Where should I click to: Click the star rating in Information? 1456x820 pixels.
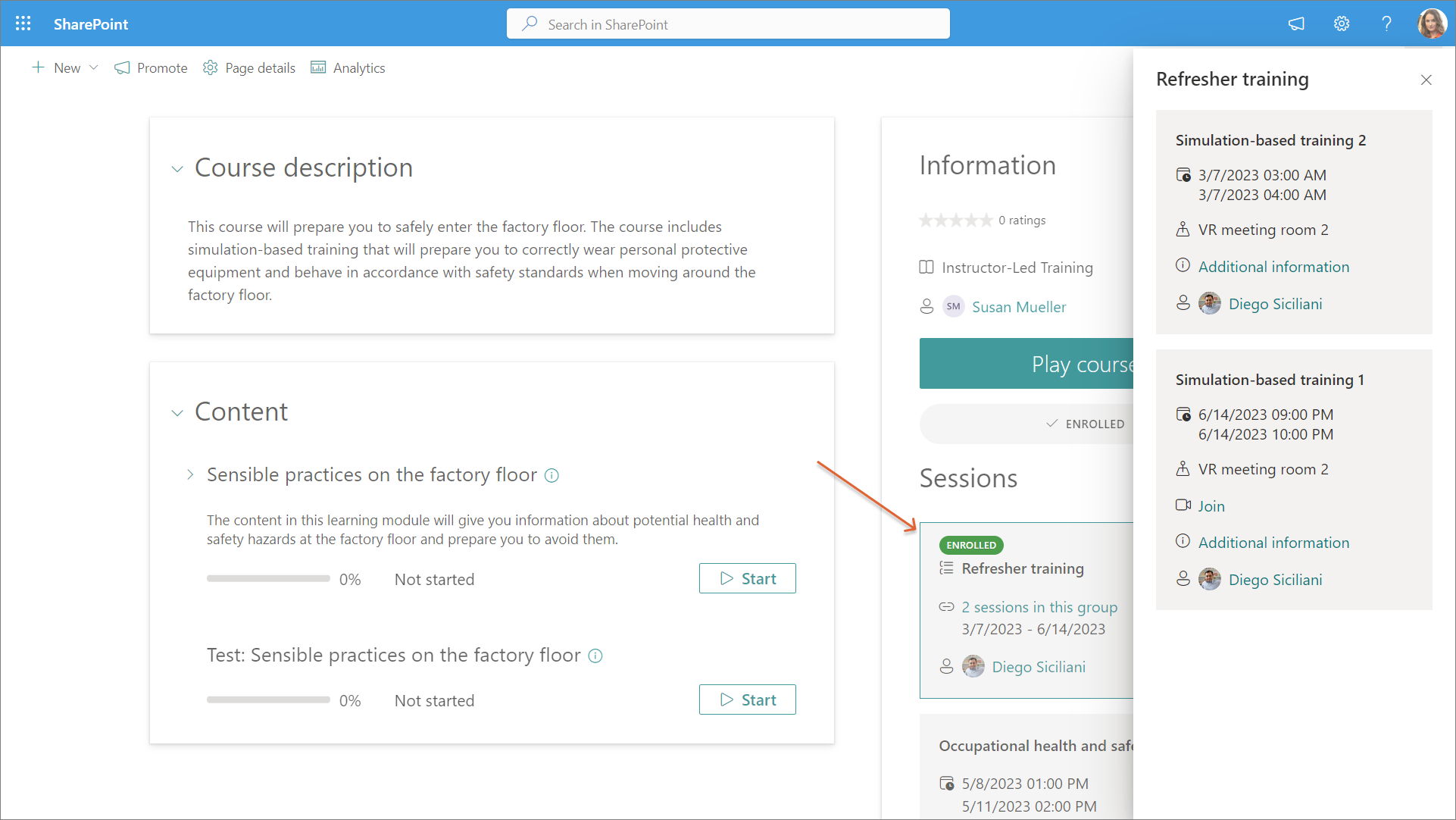tap(955, 221)
